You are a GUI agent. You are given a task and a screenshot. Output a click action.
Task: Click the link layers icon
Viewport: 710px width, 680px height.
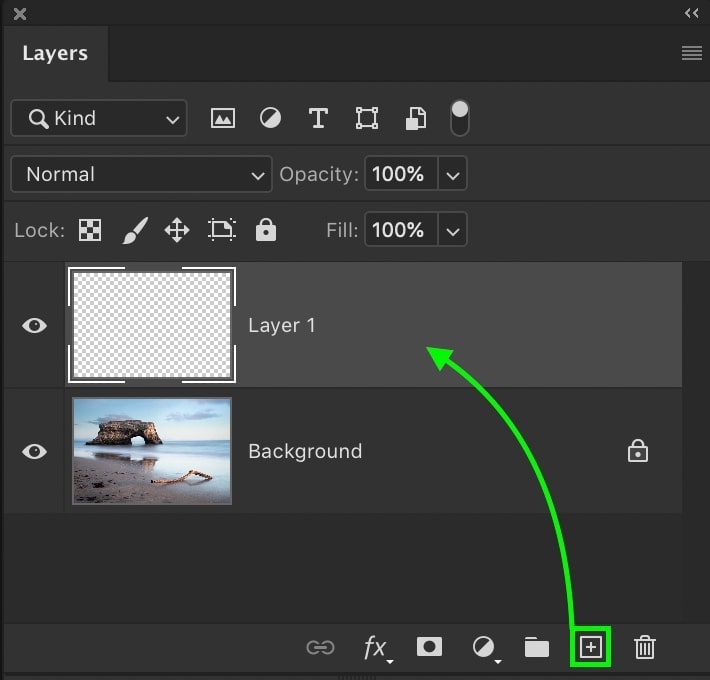point(321,647)
